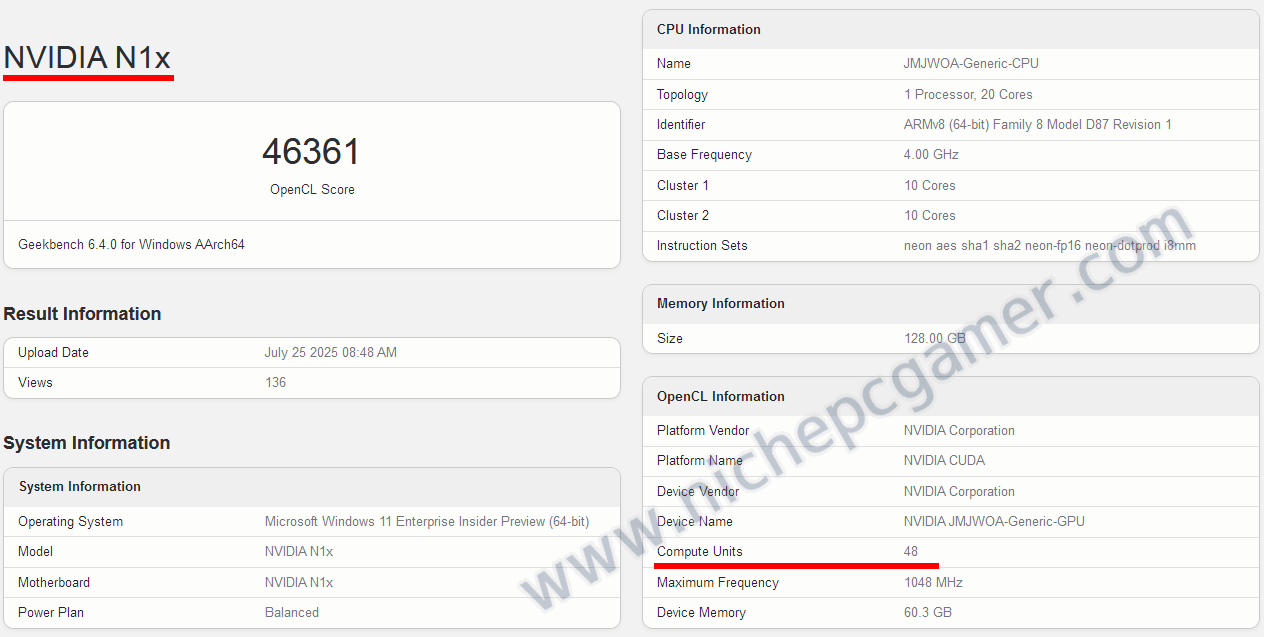The image size is (1264, 637).
Task: Click the Size label in Memory Information
Action: click(670, 338)
